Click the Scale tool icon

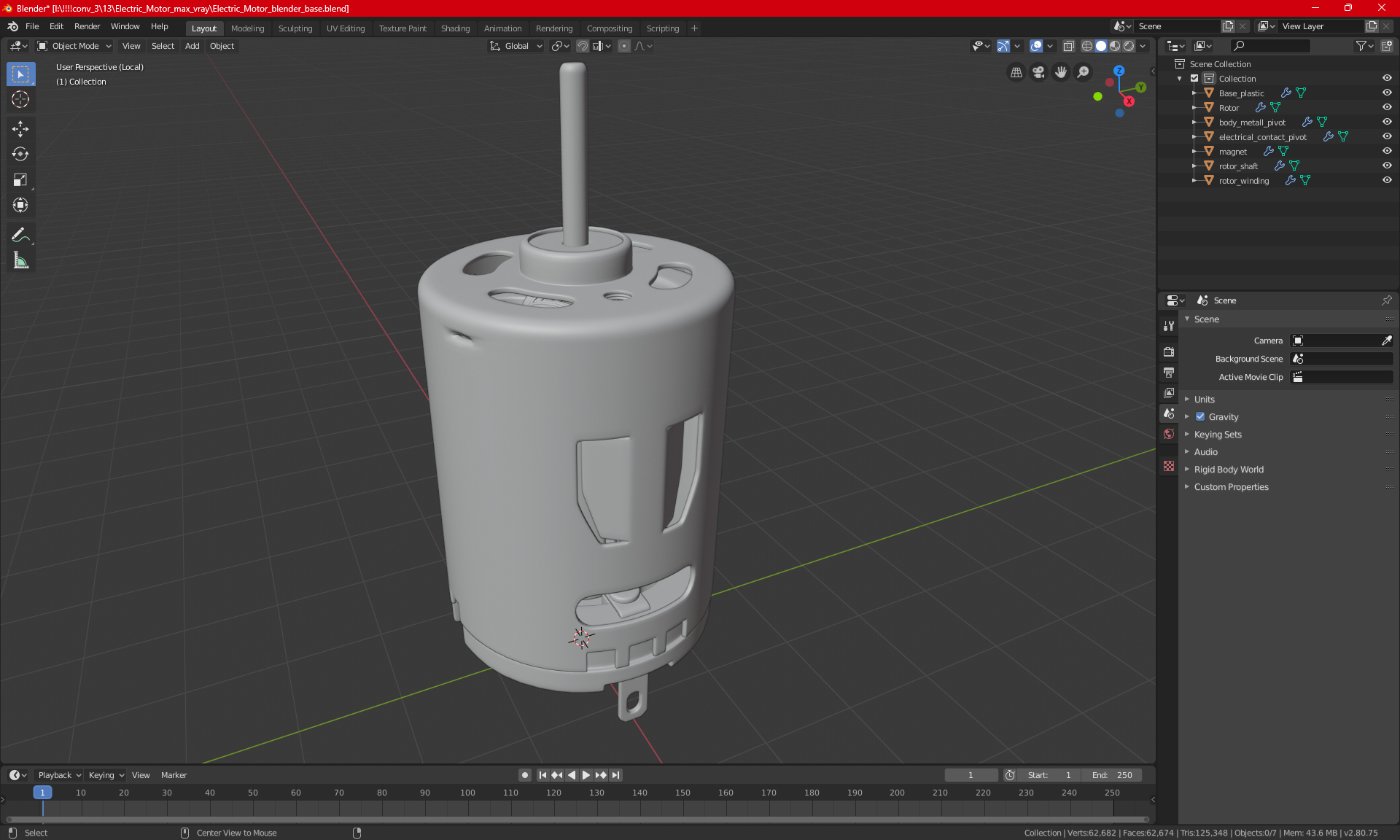tap(20, 179)
